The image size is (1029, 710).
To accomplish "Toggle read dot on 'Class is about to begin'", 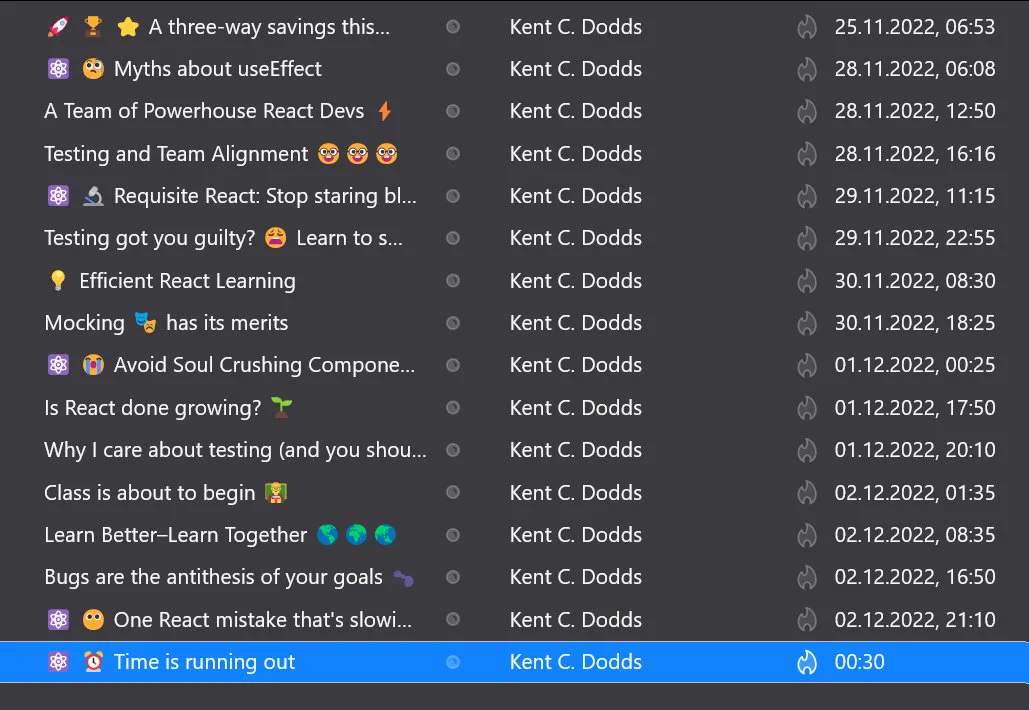I will coord(453,492).
